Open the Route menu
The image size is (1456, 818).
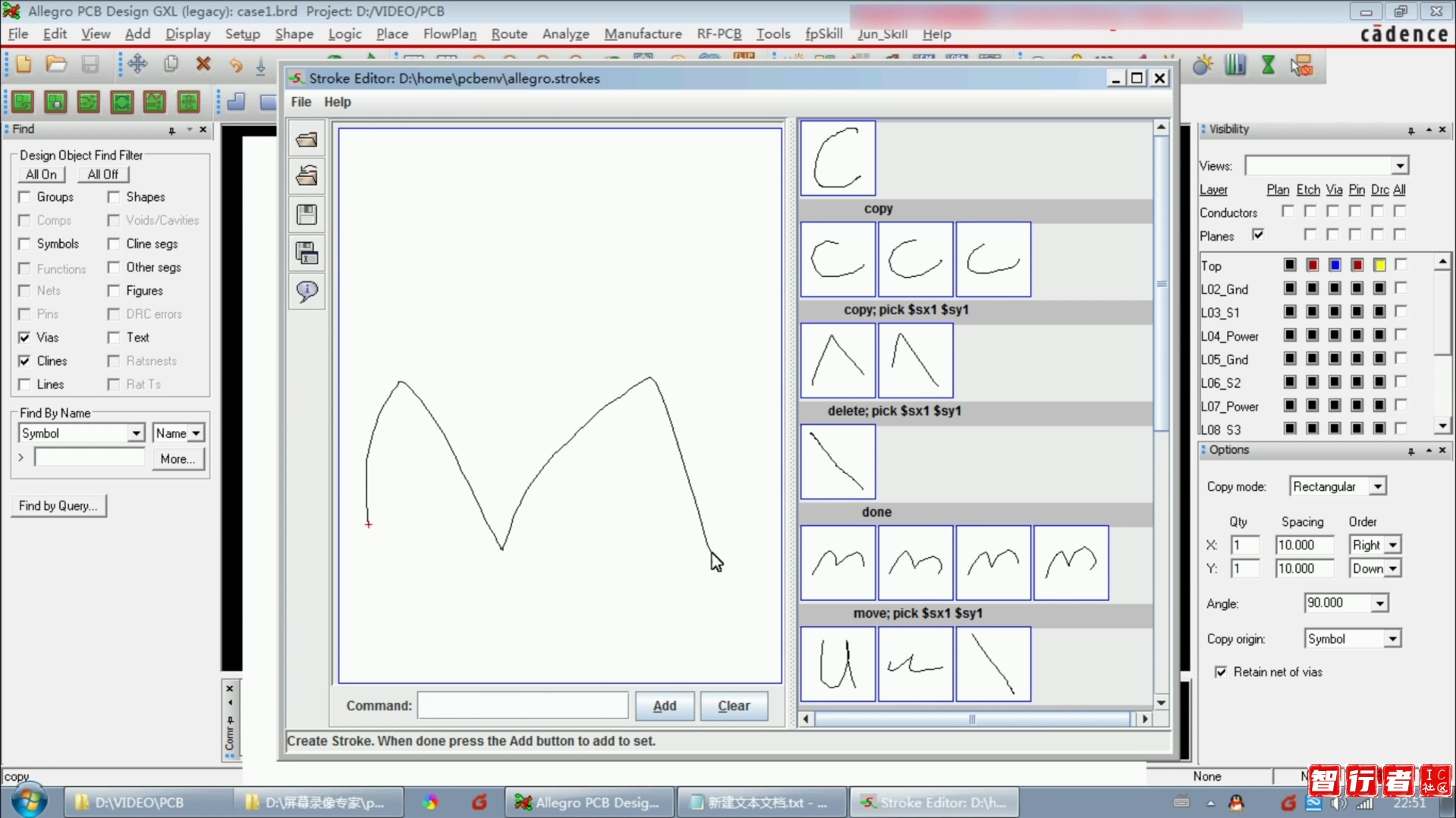[x=509, y=34]
